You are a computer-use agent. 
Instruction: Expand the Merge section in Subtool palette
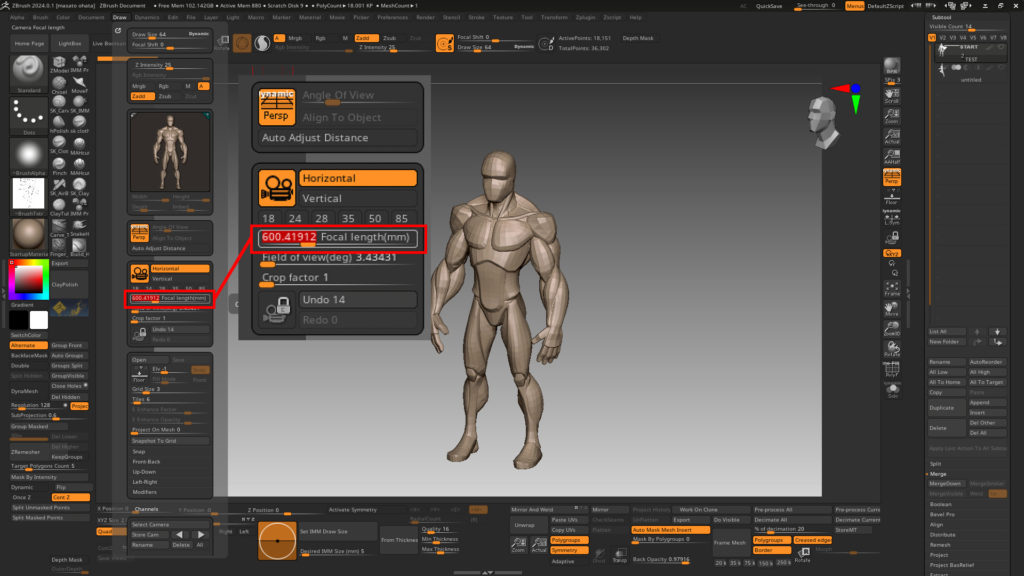coord(940,474)
